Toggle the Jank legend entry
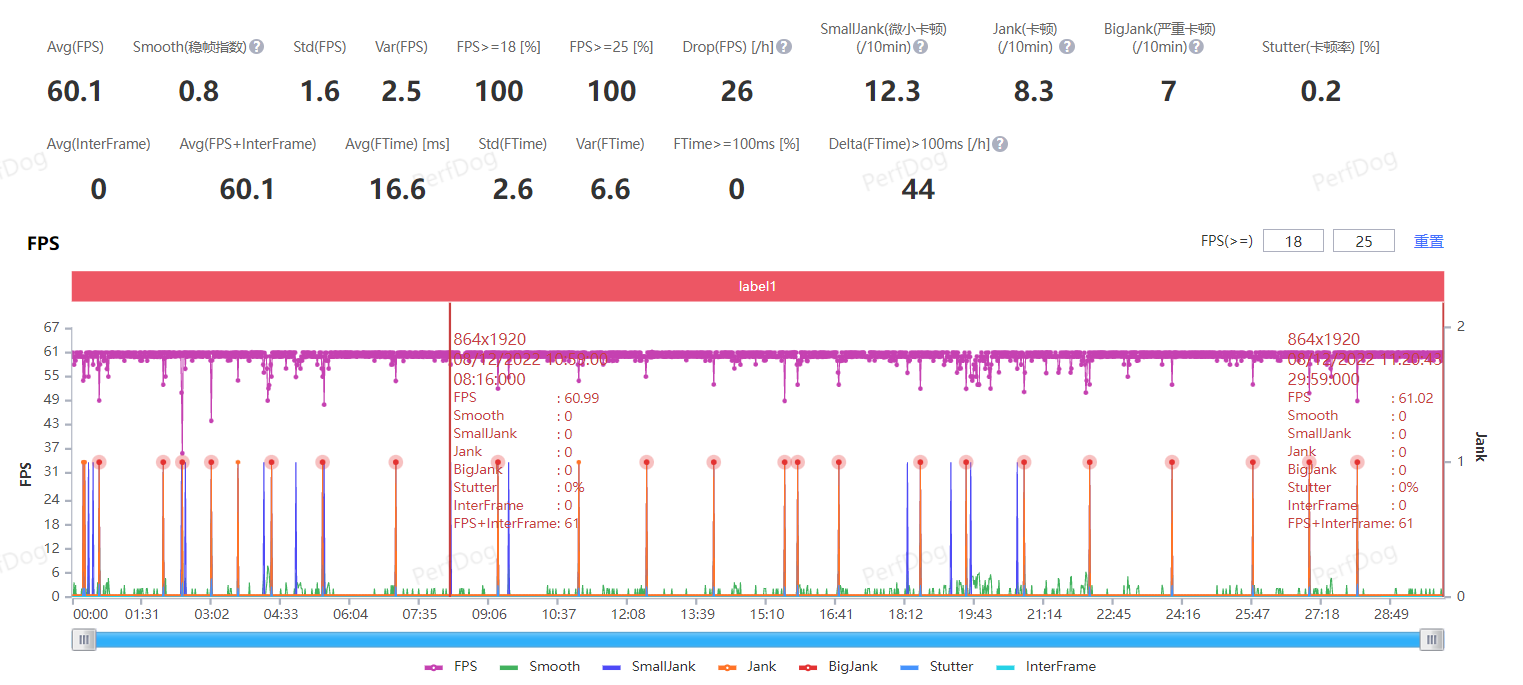 (748, 667)
